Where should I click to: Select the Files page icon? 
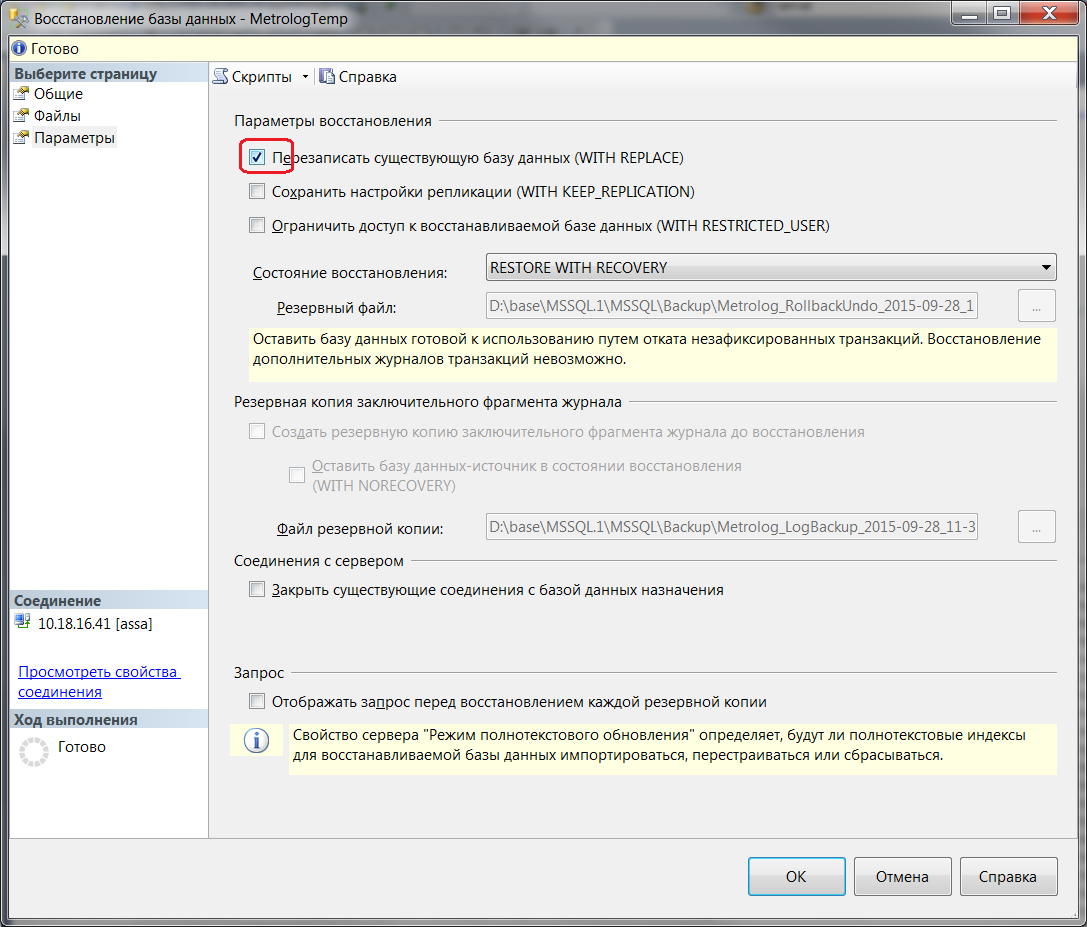click(x=22, y=116)
